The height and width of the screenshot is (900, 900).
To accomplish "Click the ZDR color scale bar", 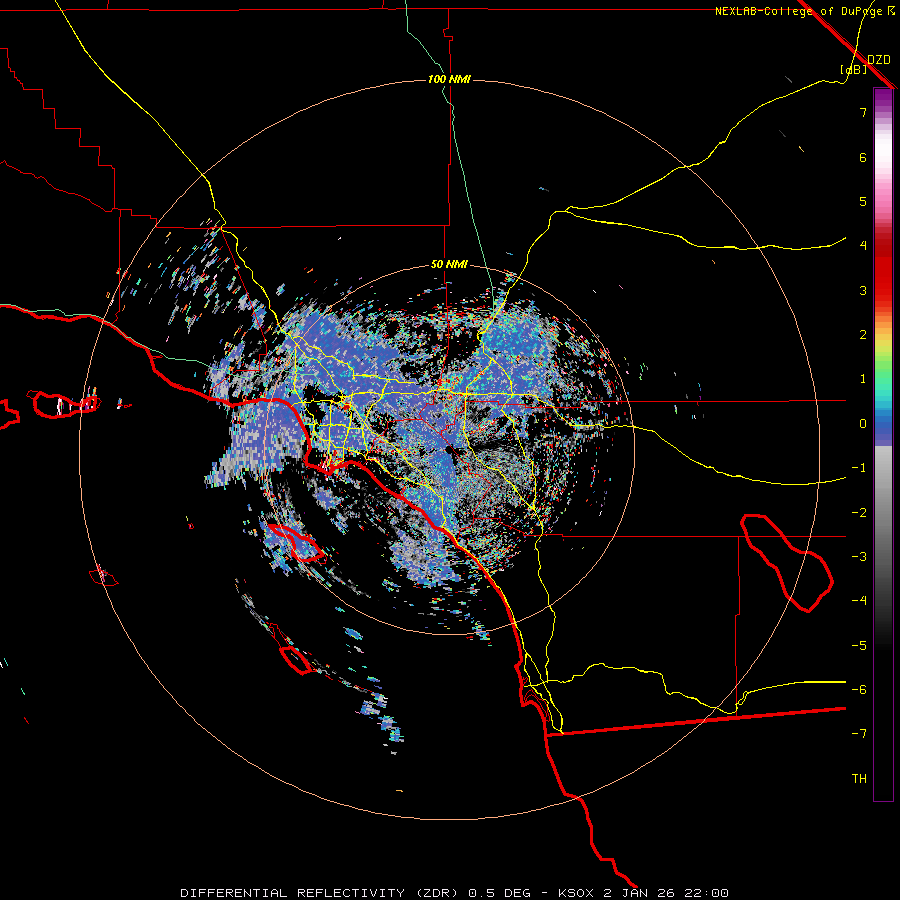I will point(883,444).
